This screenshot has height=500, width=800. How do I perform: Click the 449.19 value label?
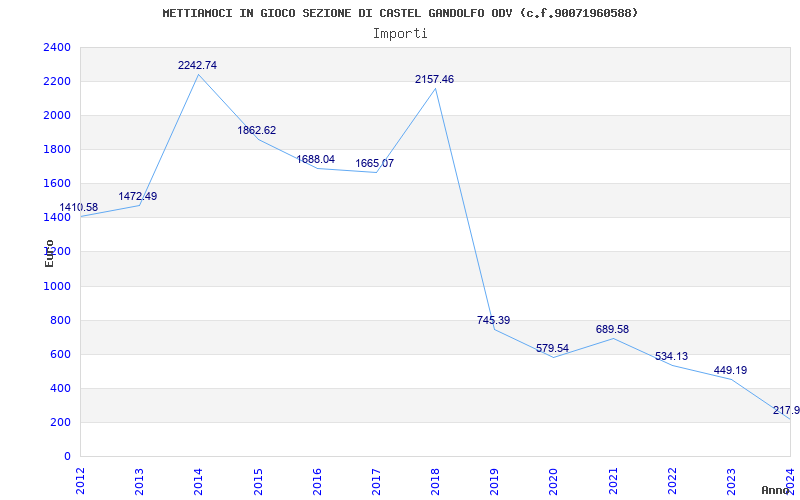[x=731, y=370]
